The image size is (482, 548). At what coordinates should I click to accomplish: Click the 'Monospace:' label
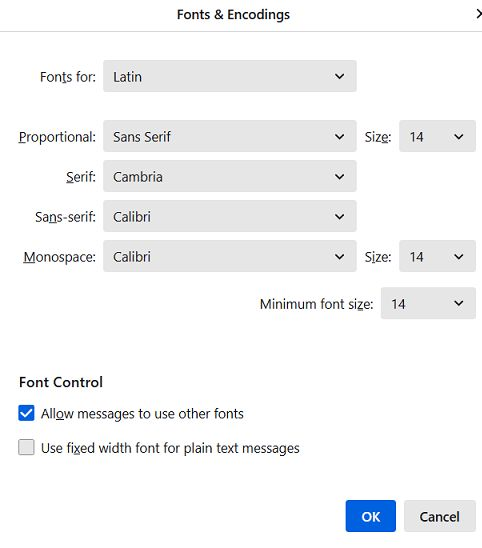[59, 257]
